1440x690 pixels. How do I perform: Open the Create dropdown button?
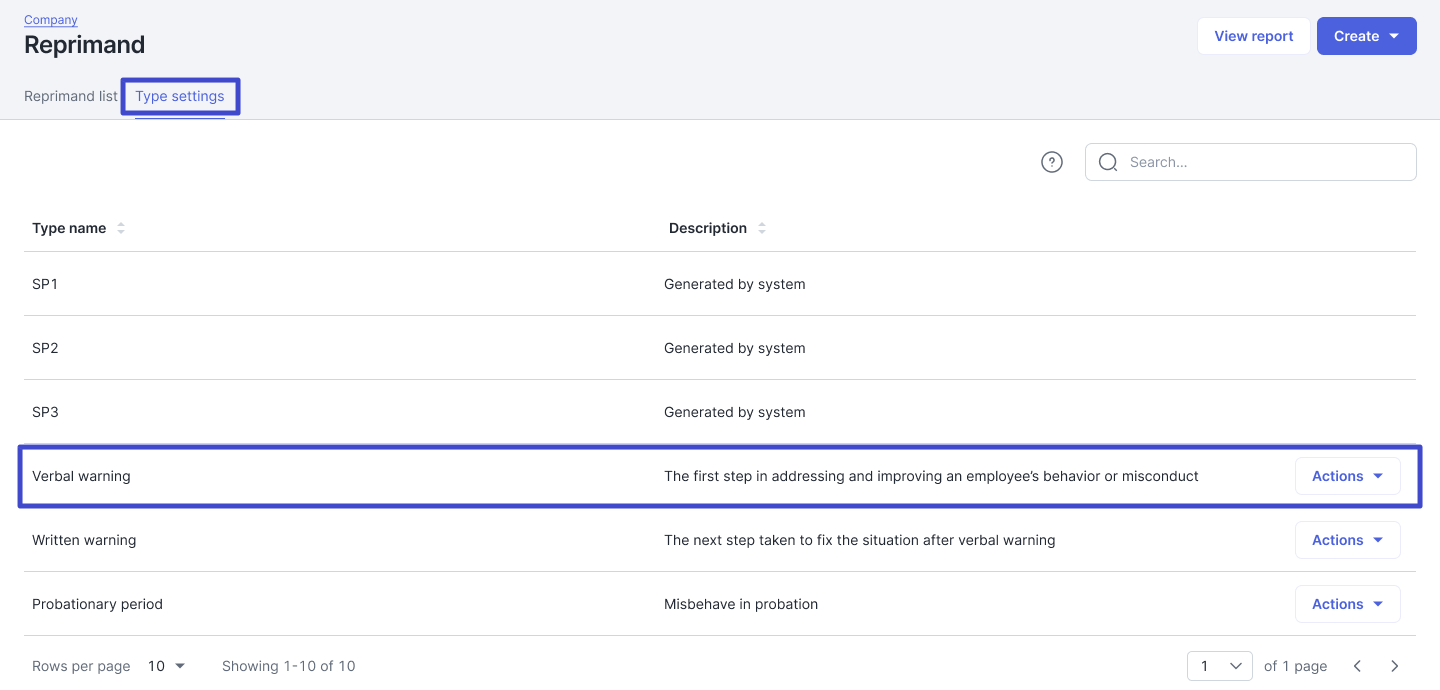pyautogui.click(x=1366, y=36)
